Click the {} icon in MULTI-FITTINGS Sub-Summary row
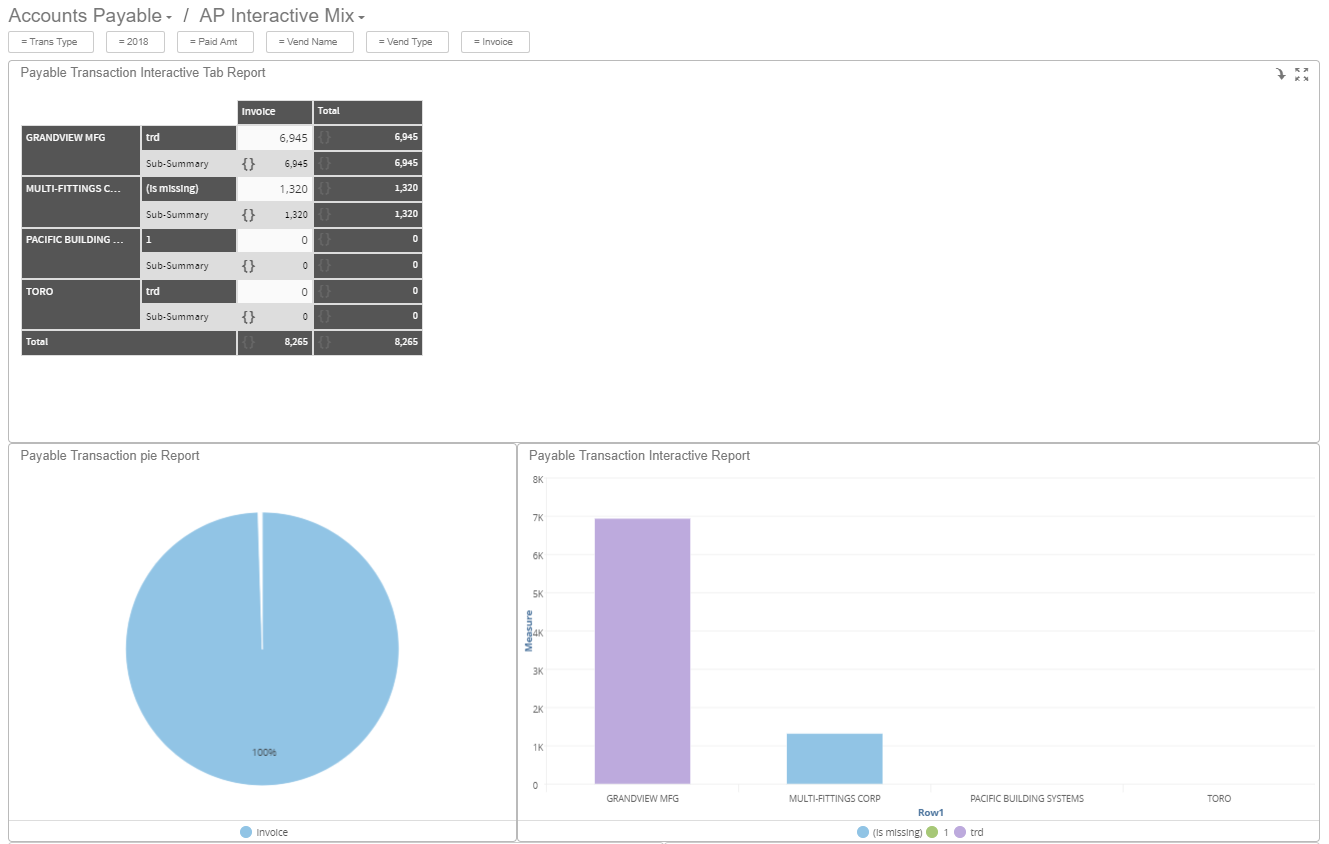 (x=249, y=214)
